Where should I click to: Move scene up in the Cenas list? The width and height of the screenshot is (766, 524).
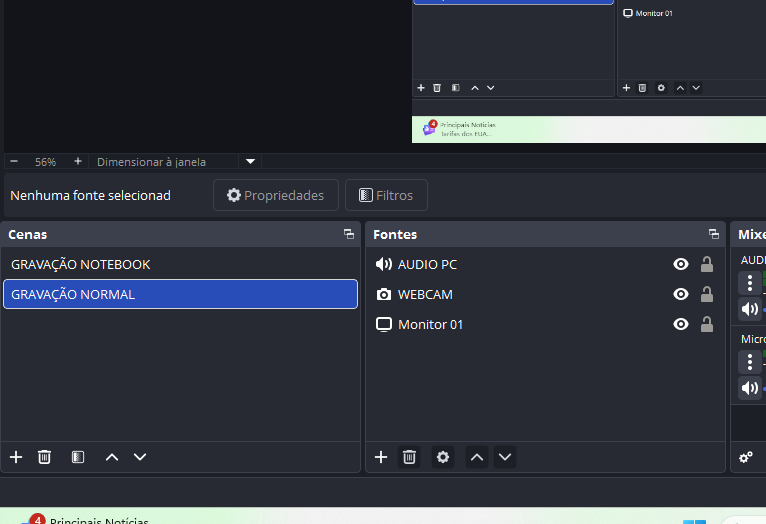coord(112,457)
